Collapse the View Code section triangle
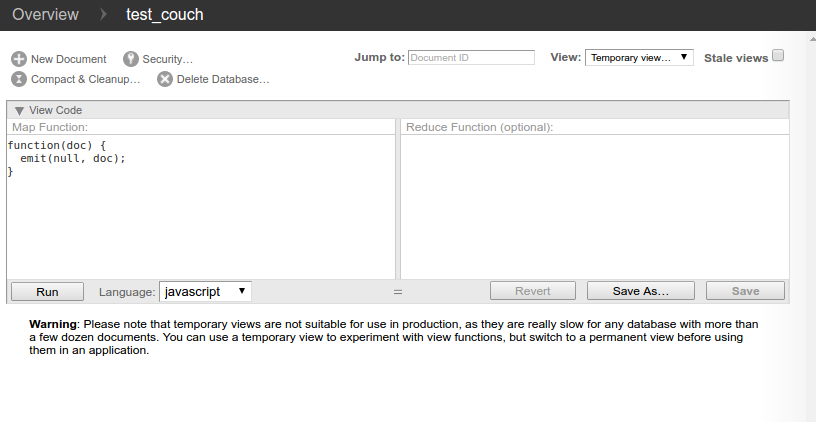816x422 pixels. click(19, 110)
